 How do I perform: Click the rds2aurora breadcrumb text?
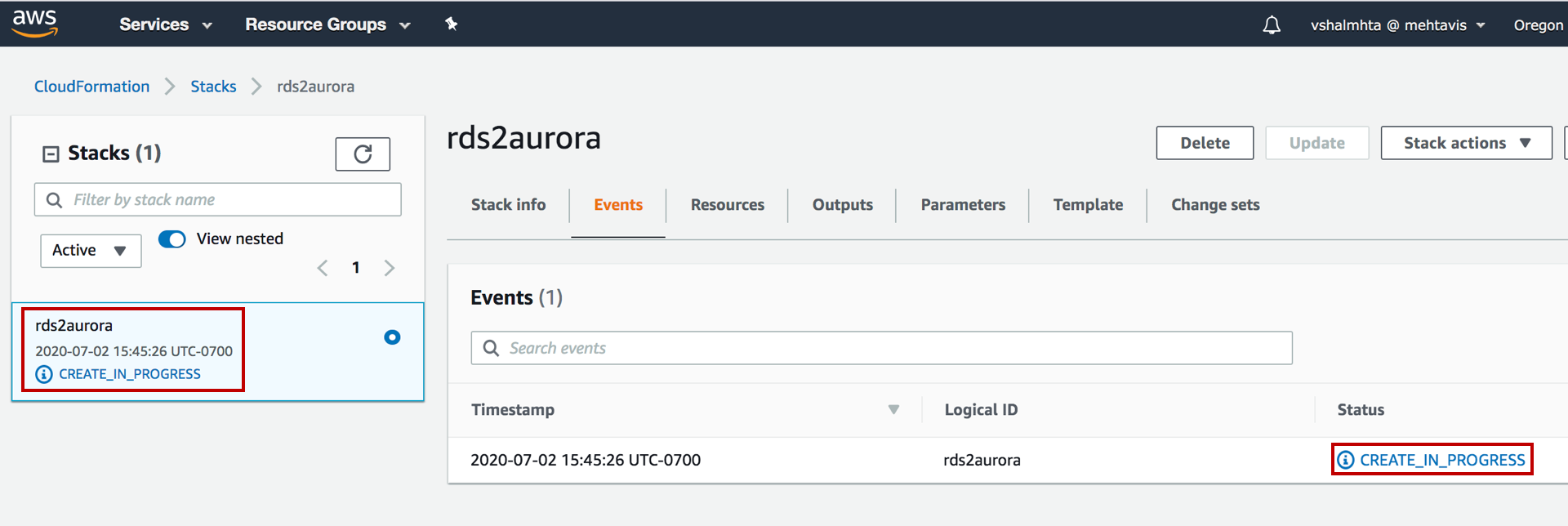(315, 87)
